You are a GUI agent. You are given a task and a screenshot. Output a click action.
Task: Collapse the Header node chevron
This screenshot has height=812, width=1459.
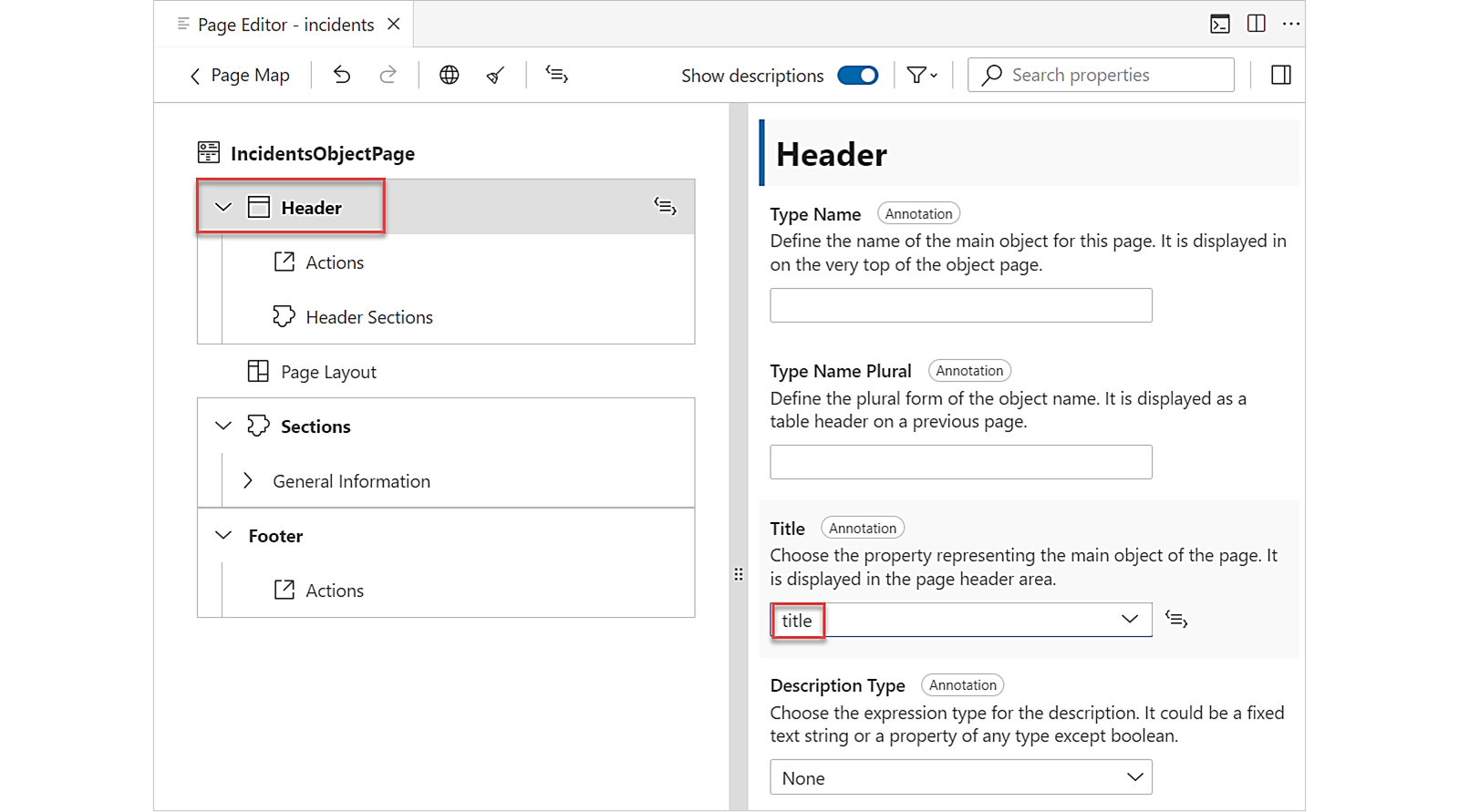pos(223,208)
